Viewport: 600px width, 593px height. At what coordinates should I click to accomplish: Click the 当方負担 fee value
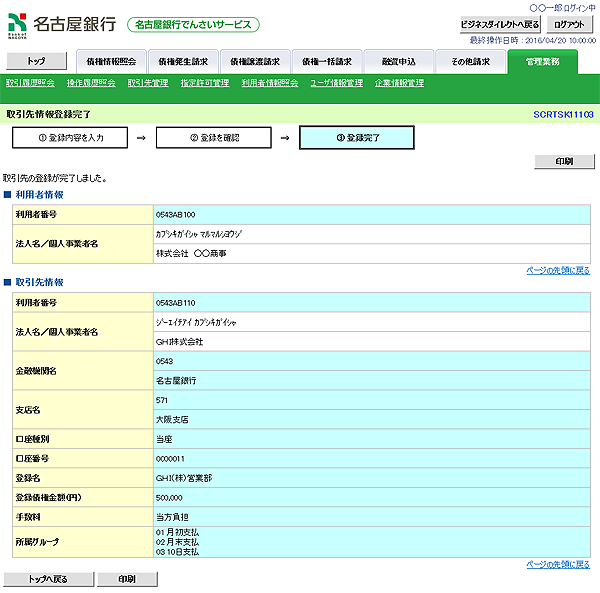[172, 517]
